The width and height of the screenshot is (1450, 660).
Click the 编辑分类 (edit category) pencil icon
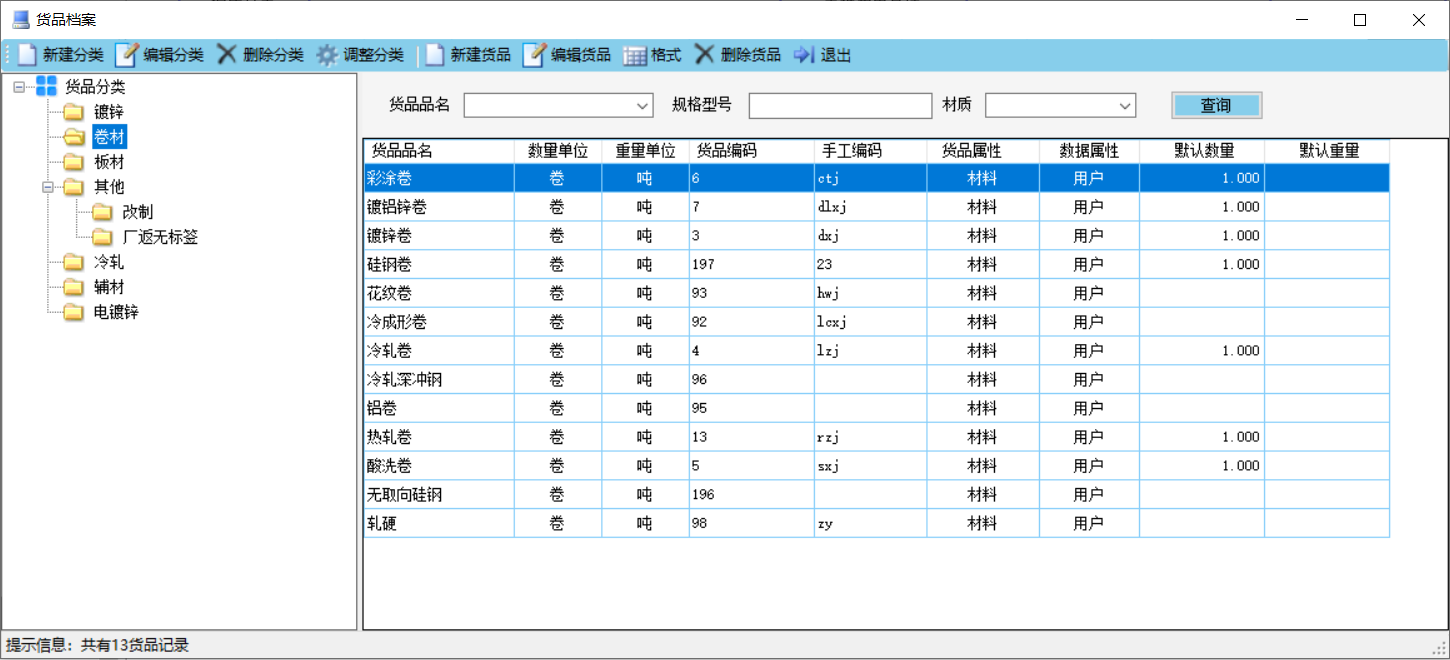(x=126, y=55)
